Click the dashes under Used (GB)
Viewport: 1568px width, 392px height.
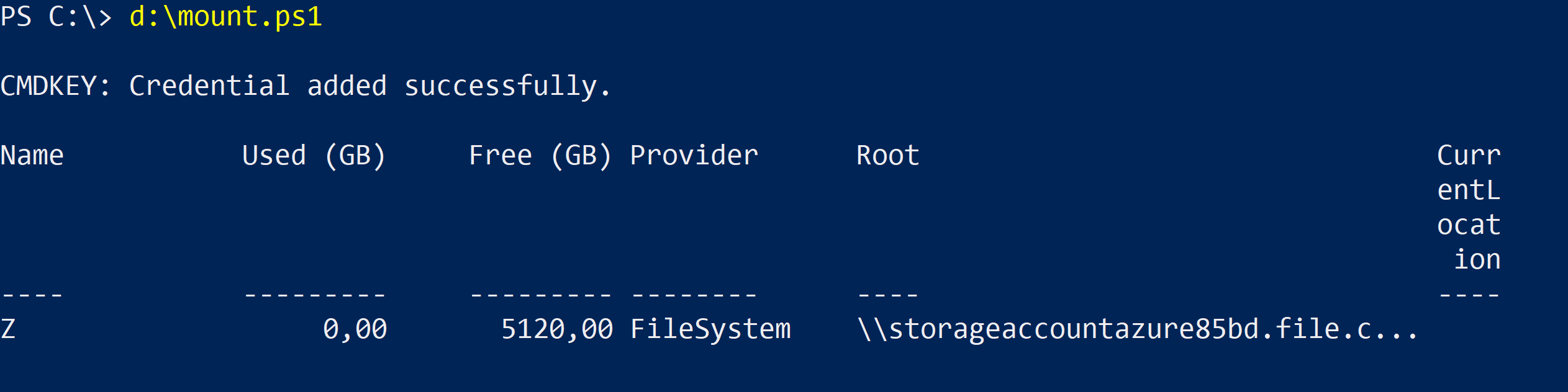tap(315, 295)
